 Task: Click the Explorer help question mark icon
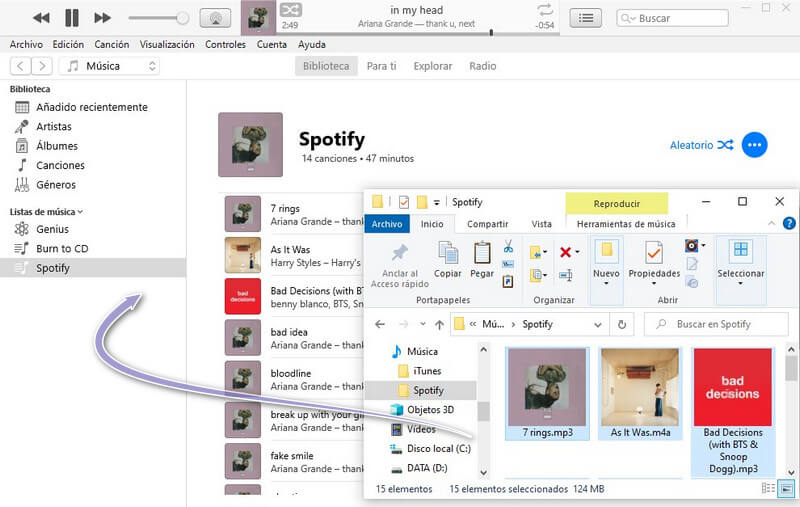point(789,223)
